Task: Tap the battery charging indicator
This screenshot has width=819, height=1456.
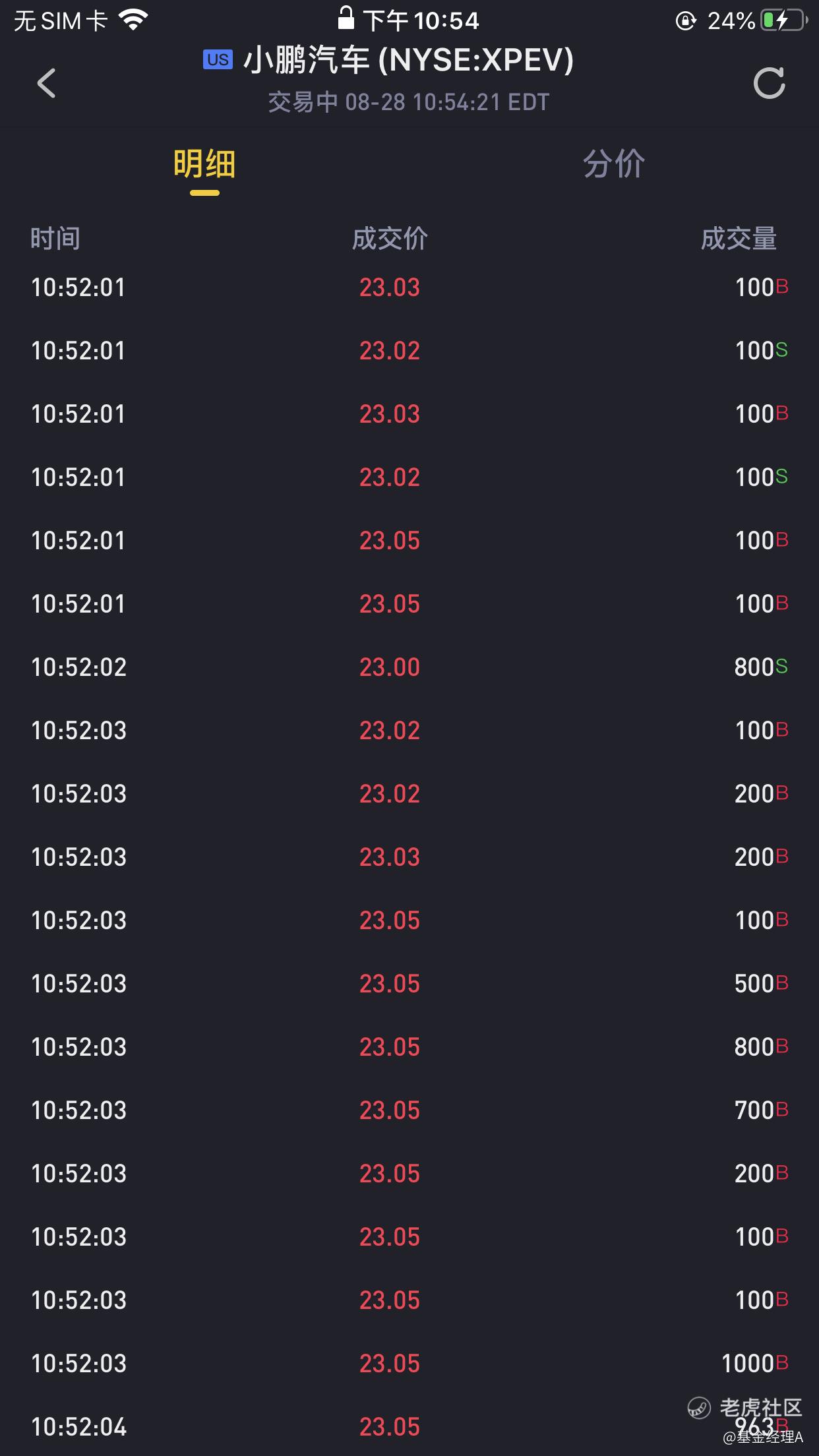Action: pyautogui.click(x=784, y=20)
